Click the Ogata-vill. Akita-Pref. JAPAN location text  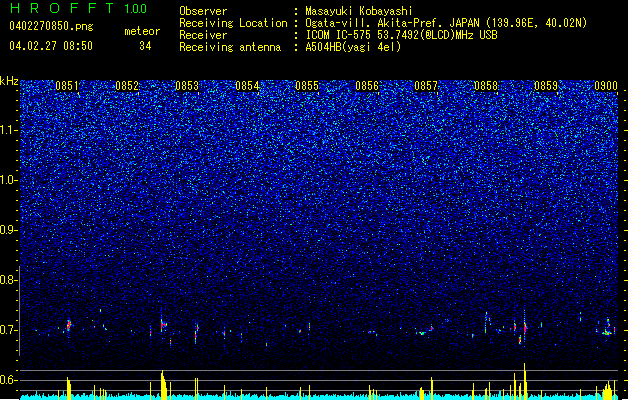446,23
